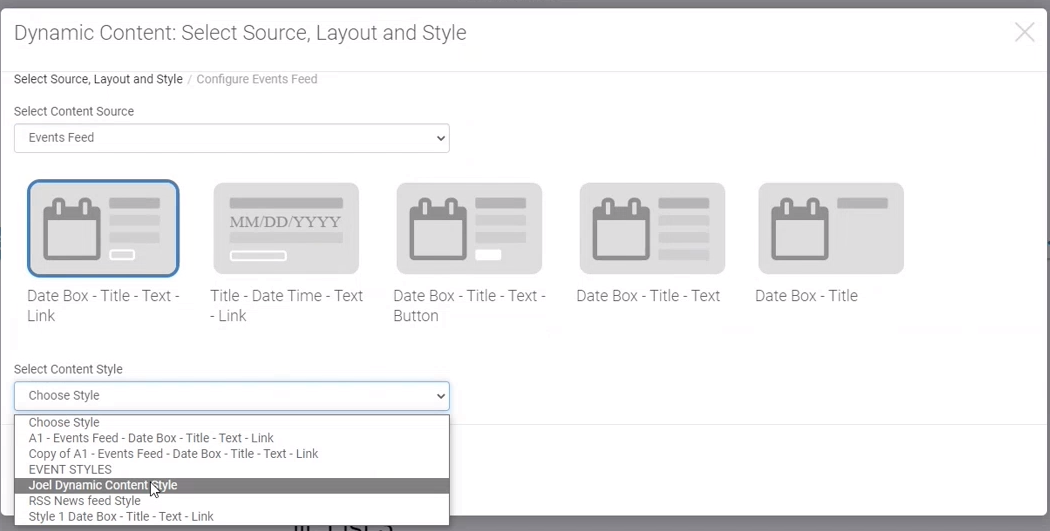Choose the 'EVENT STYLES' option
Image resolution: width=1050 pixels, height=531 pixels.
point(70,470)
